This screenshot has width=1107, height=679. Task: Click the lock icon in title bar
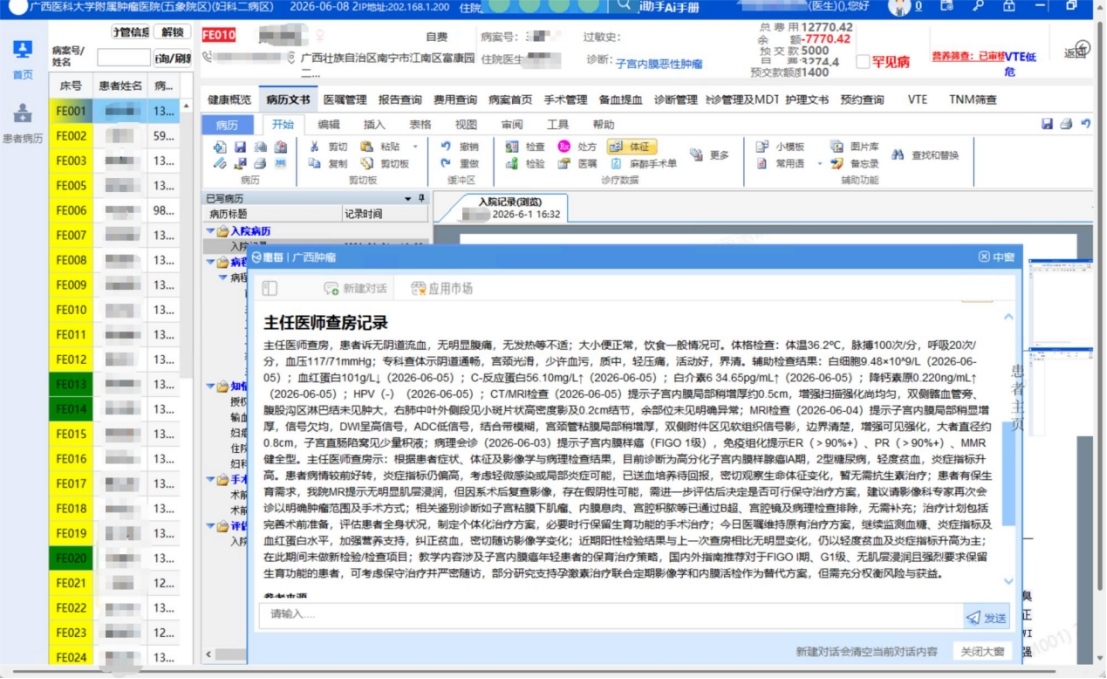coord(1009,6)
